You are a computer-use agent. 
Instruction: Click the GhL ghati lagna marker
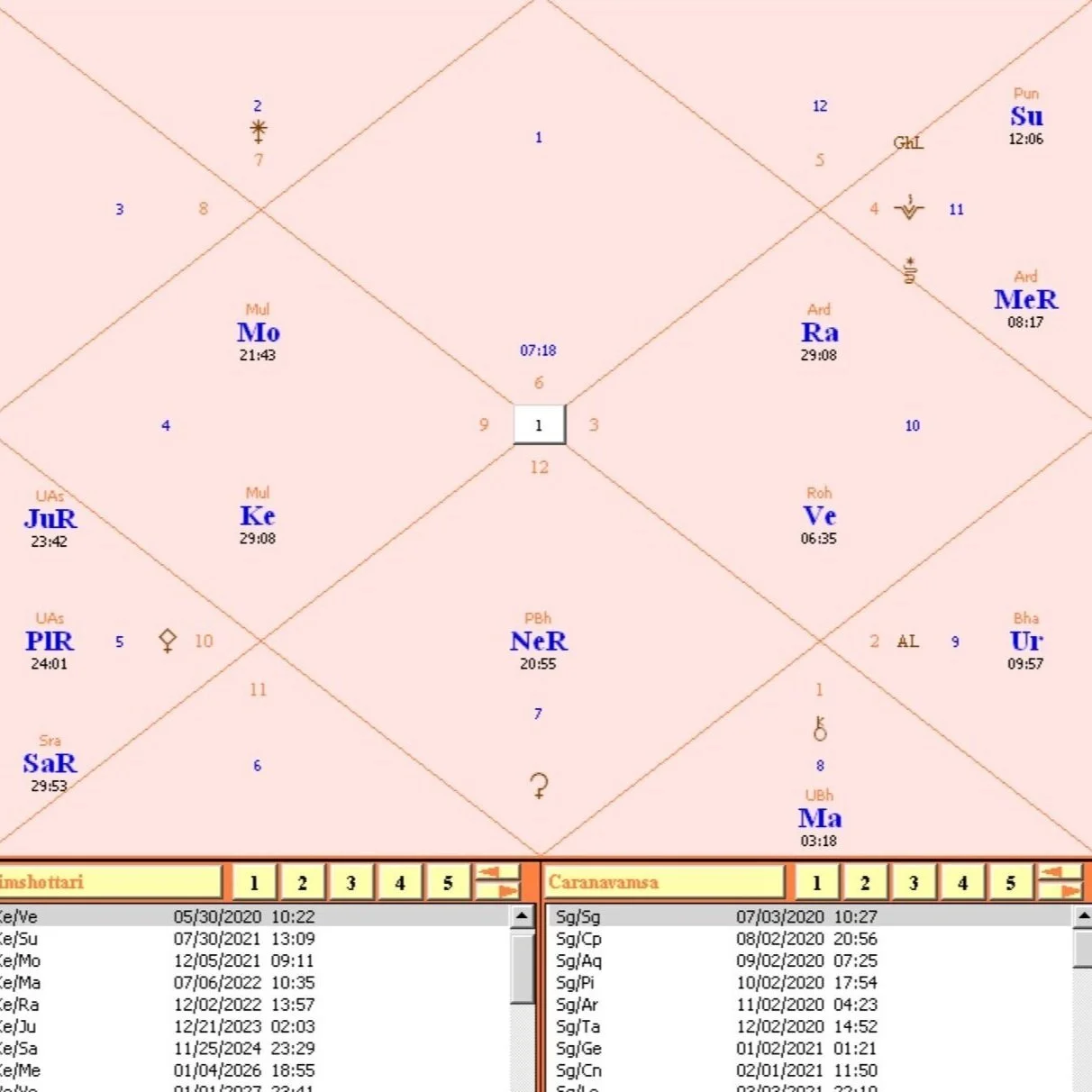[908, 142]
